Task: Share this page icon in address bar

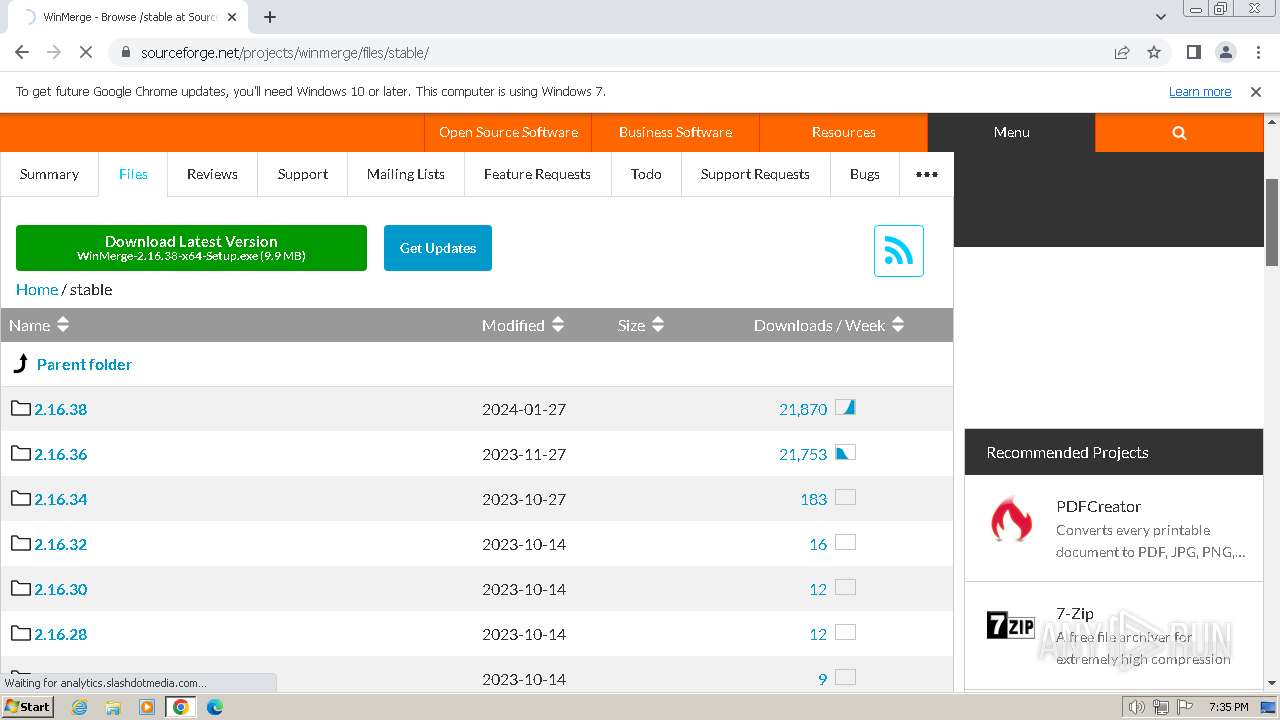Action: tap(1122, 52)
